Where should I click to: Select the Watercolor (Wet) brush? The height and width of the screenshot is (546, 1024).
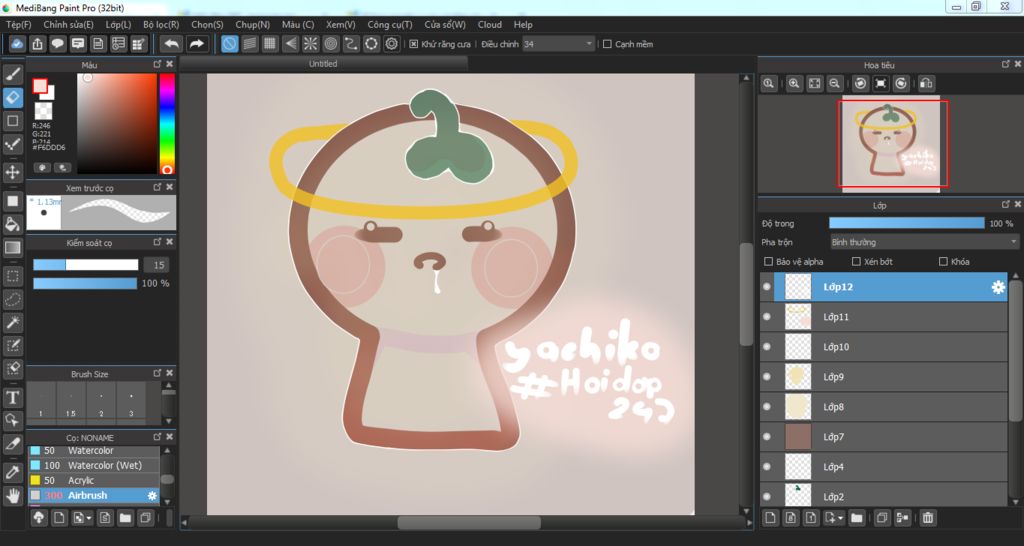coord(93,466)
